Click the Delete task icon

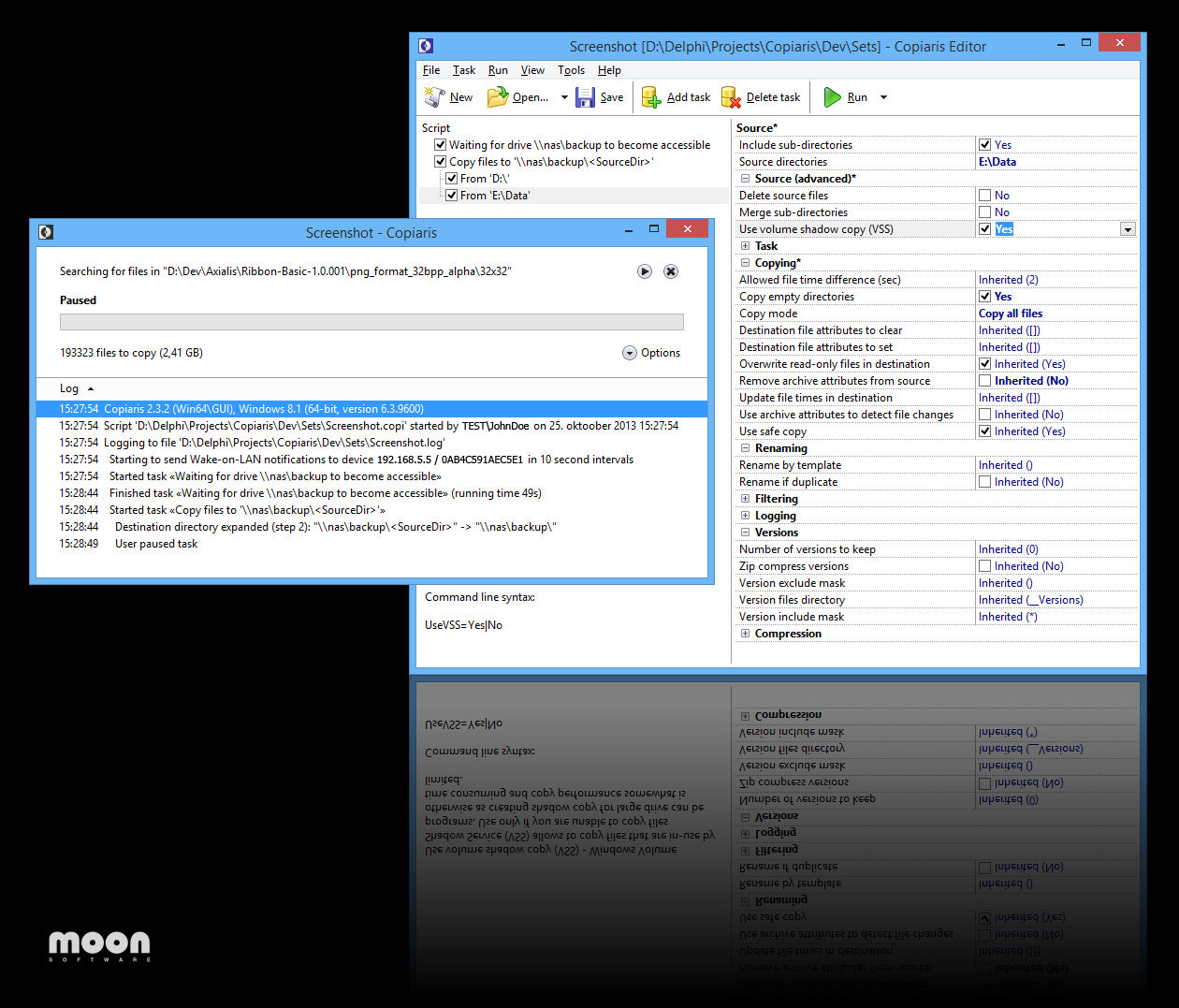tap(731, 97)
